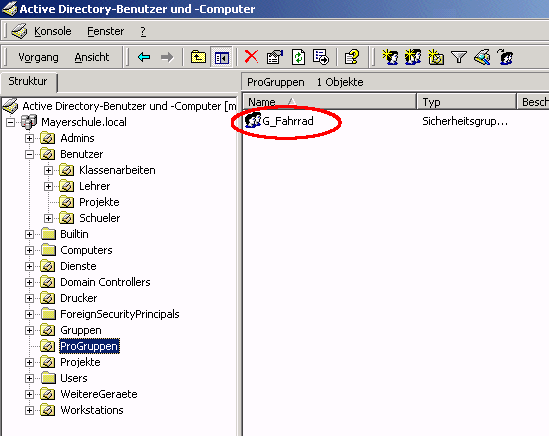This screenshot has width=549, height=436.
Task: Select the Struktur tab
Action: pos(28,81)
